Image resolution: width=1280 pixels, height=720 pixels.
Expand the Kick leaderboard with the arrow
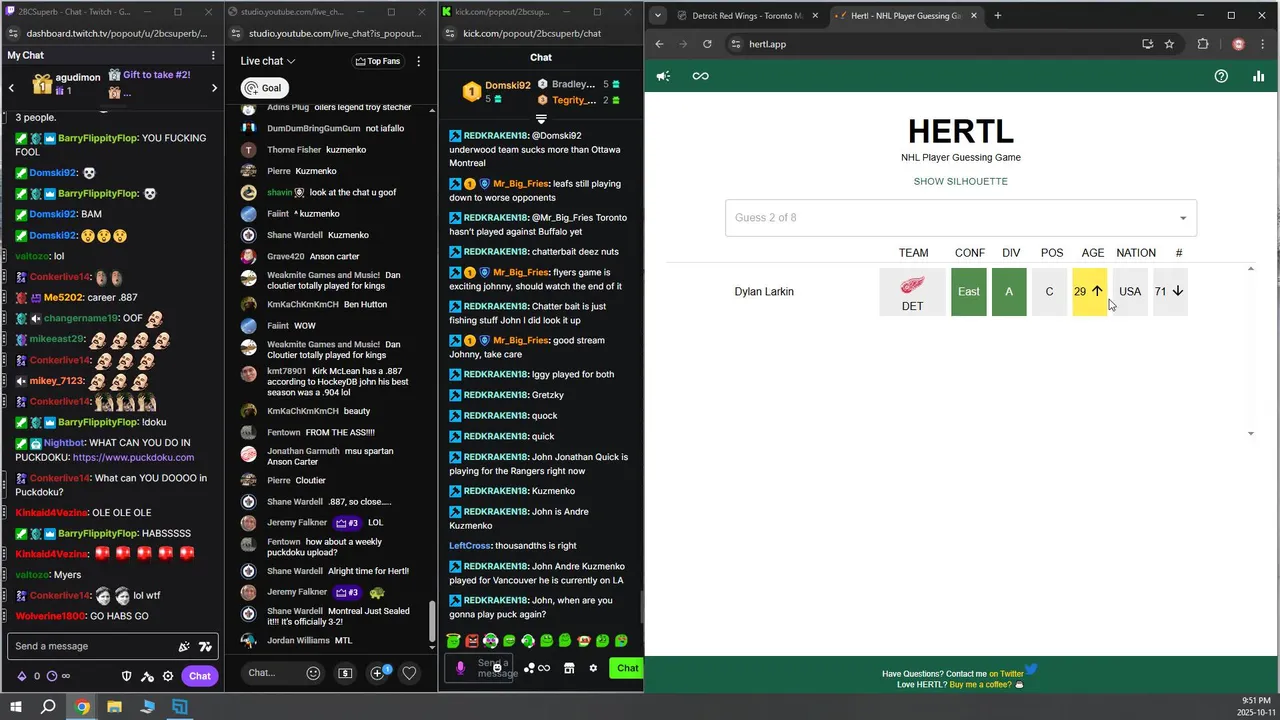pyautogui.click(x=541, y=119)
